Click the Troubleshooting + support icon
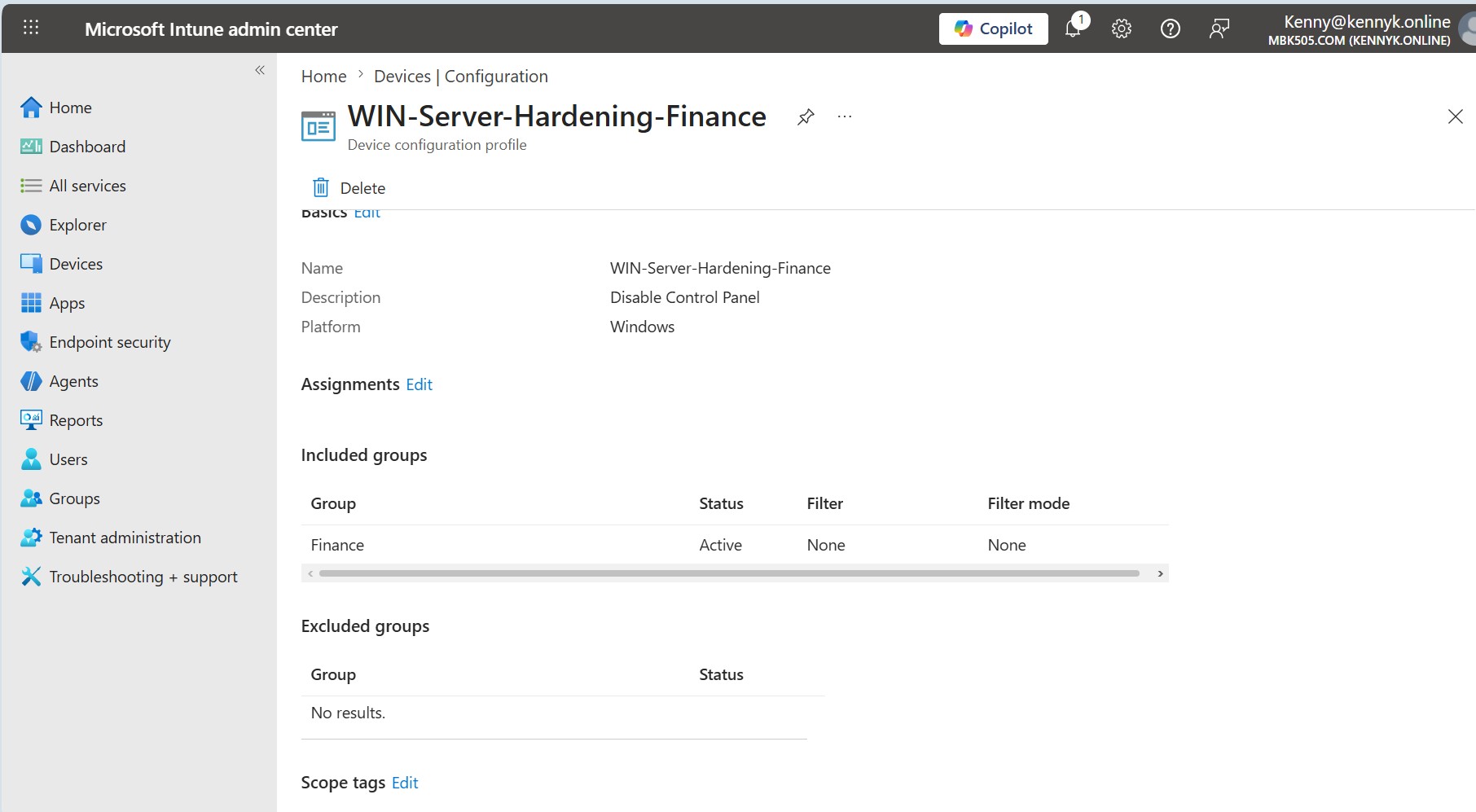1476x812 pixels. tap(31, 577)
